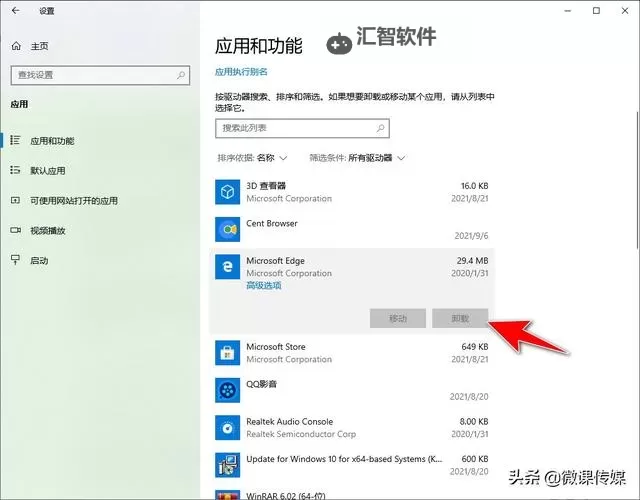Screen dimensions: 640x500
Task: Click the magnifier in 查找设置 box
Action: pyautogui.click(x=181, y=75)
